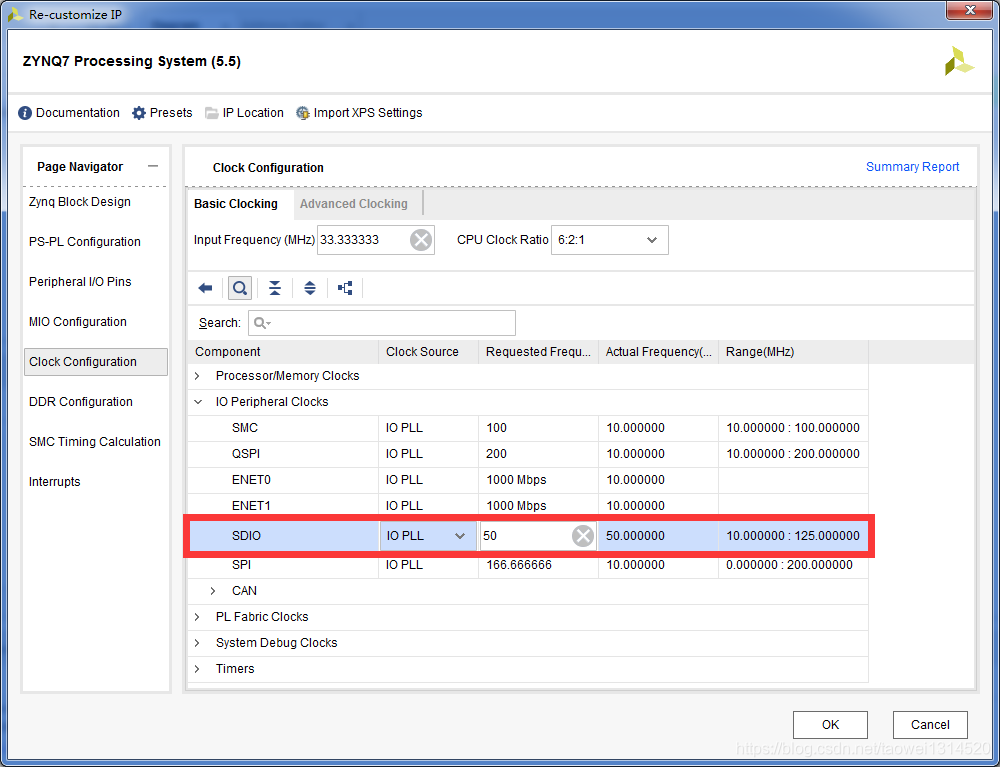Click the Component column header

(283, 352)
